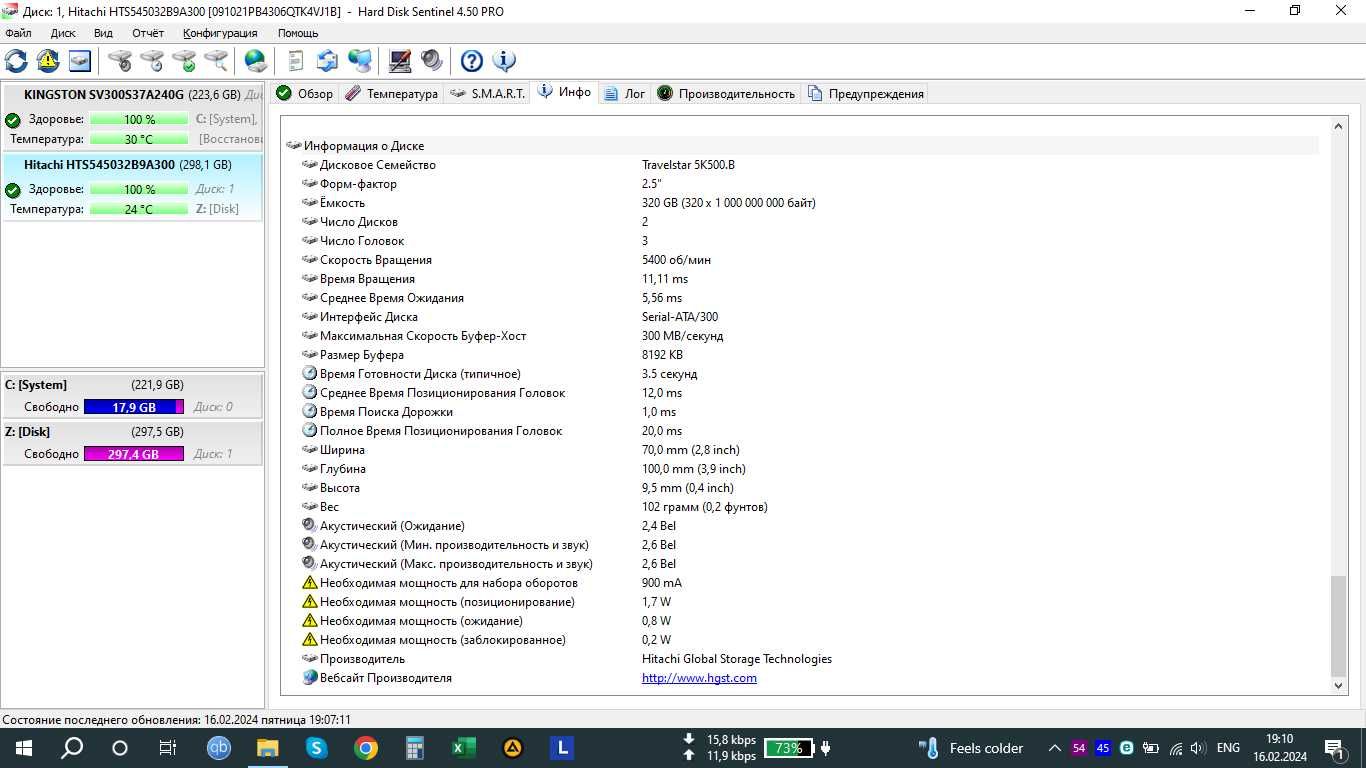
Task: Click the send report mail icon with arrows
Action: click(x=327, y=61)
